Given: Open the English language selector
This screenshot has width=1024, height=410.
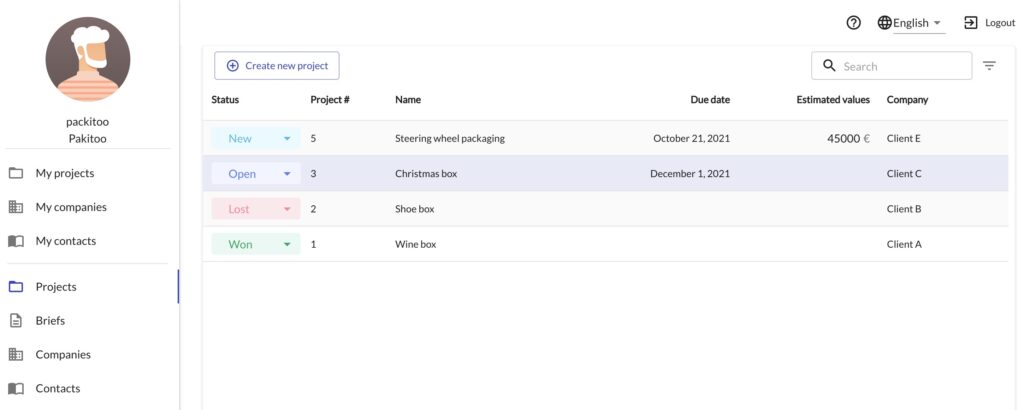Looking at the screenshot, I should (x=918, y=24).
